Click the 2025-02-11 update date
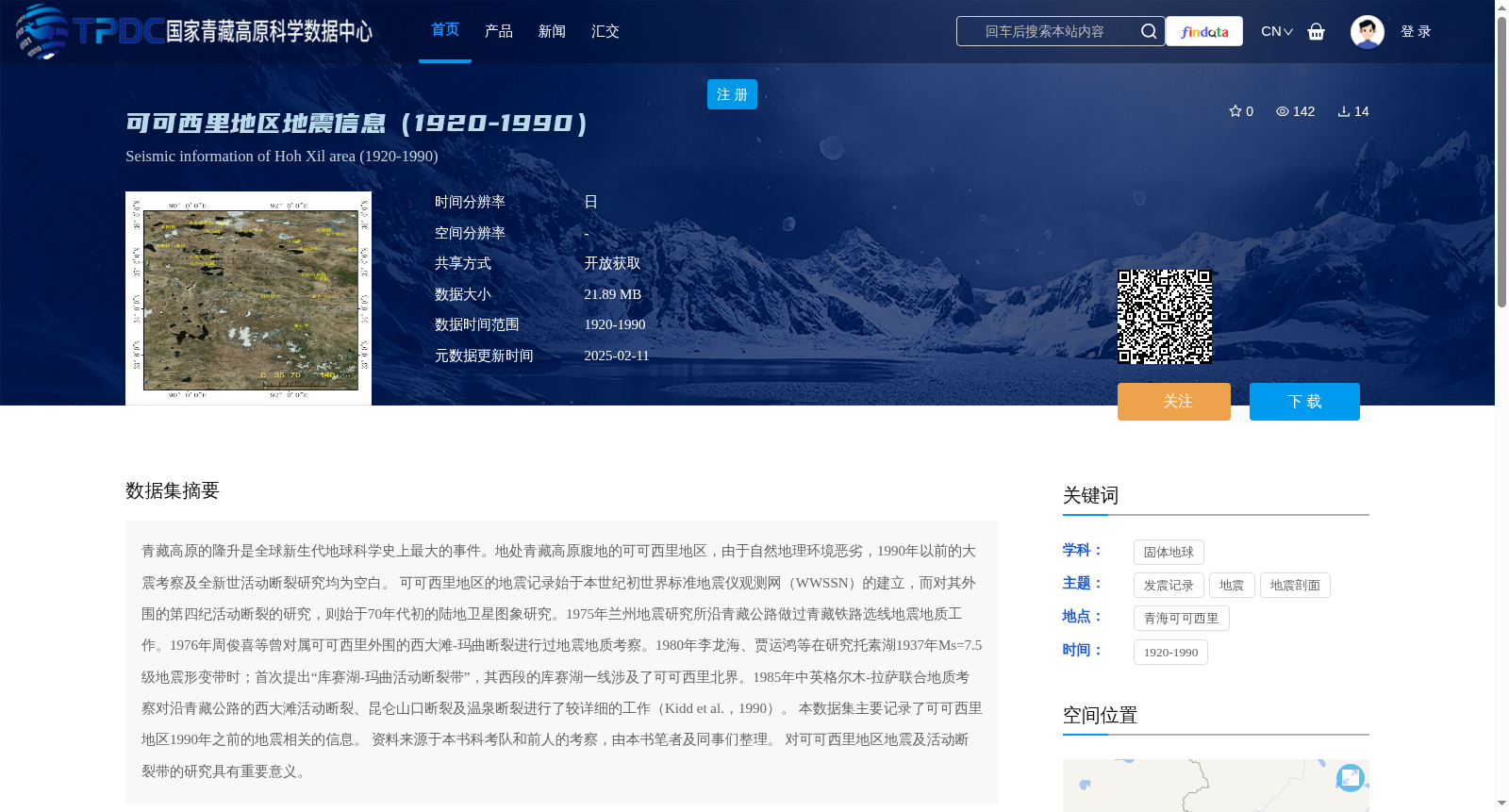Image resolution: width=1509 pixels, height=812 pixels. click(x=617, y=356)
